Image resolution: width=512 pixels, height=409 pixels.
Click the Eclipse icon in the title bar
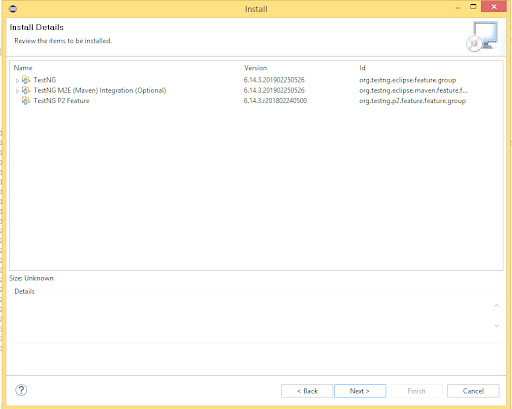pos(13,9)
